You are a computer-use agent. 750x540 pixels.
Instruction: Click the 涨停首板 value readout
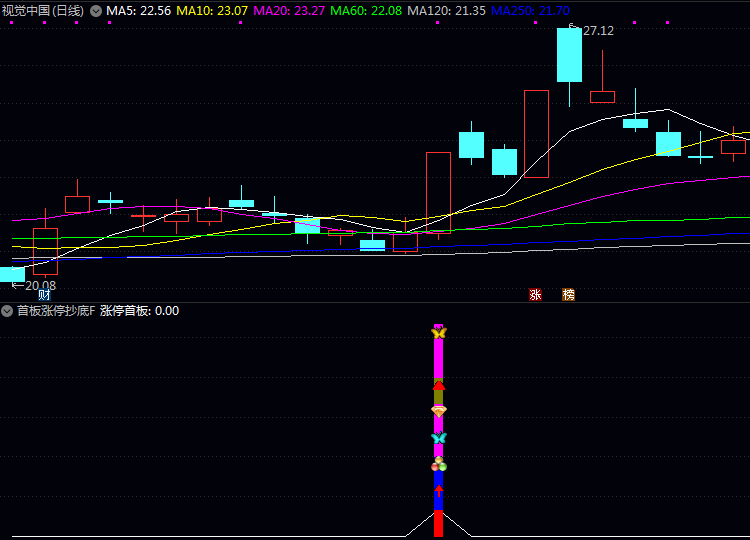click(139, 311)
